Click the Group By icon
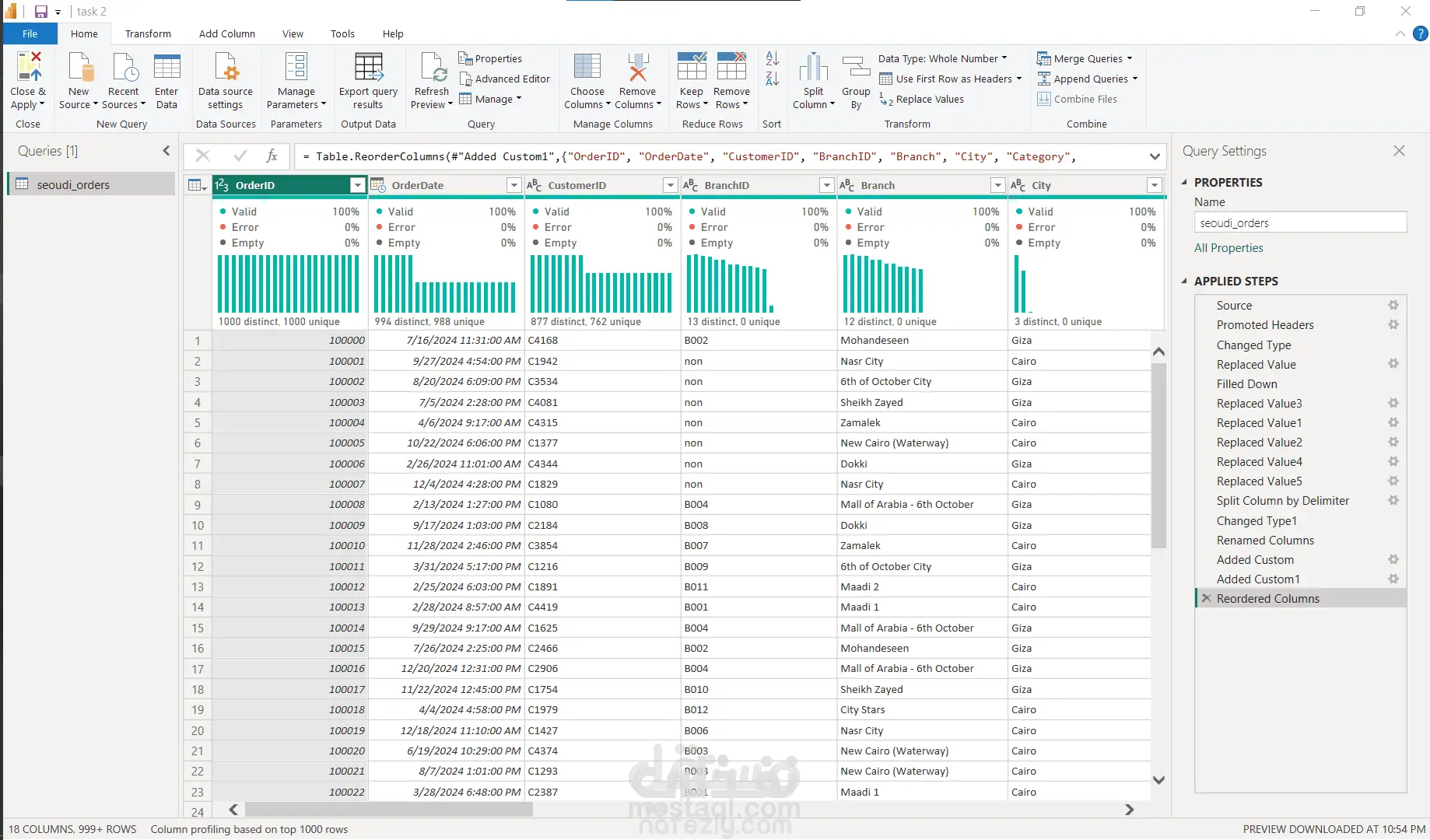 click(856, 68)
